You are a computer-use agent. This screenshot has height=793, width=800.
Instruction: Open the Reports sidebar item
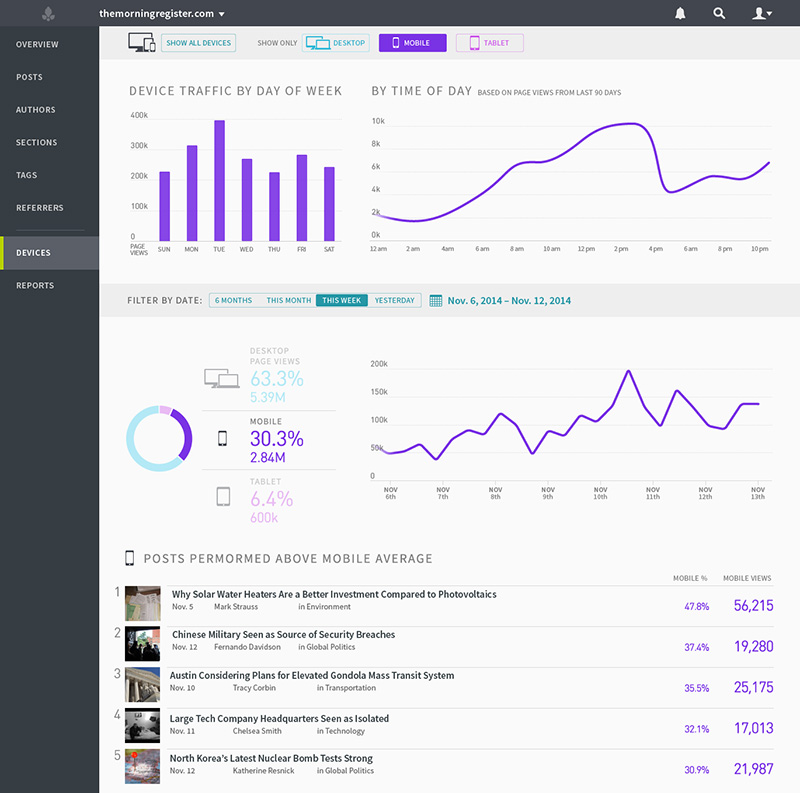click(35, 285)
